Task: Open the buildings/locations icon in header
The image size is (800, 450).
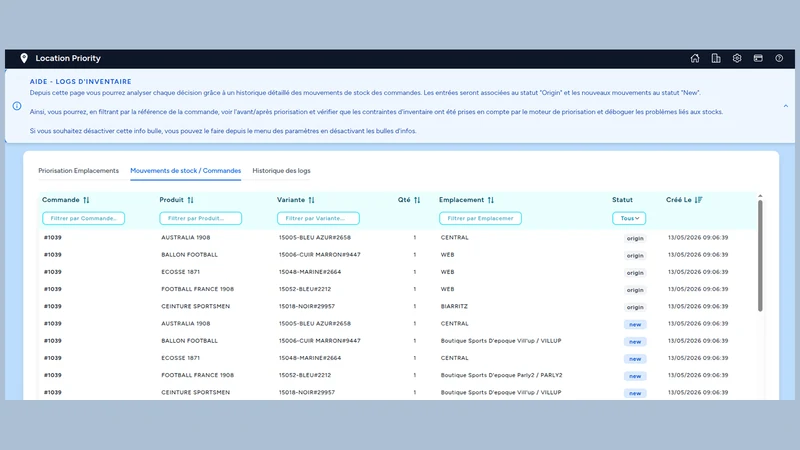Action: coord(716,58)
